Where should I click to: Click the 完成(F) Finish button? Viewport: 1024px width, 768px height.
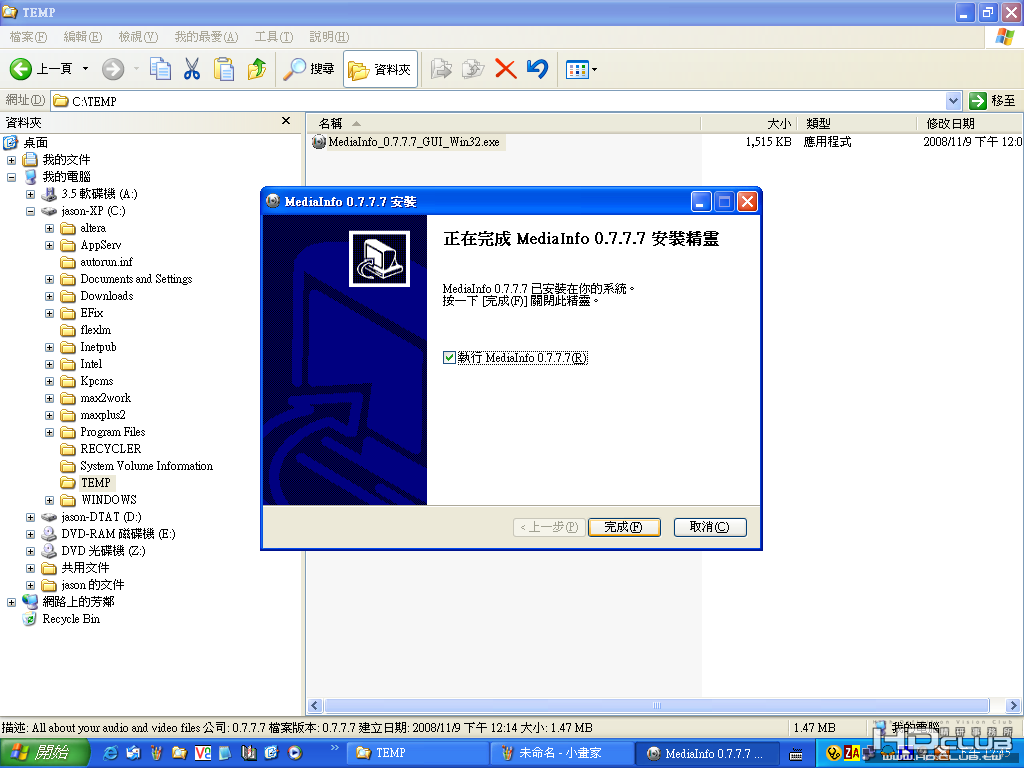[624, 527]
